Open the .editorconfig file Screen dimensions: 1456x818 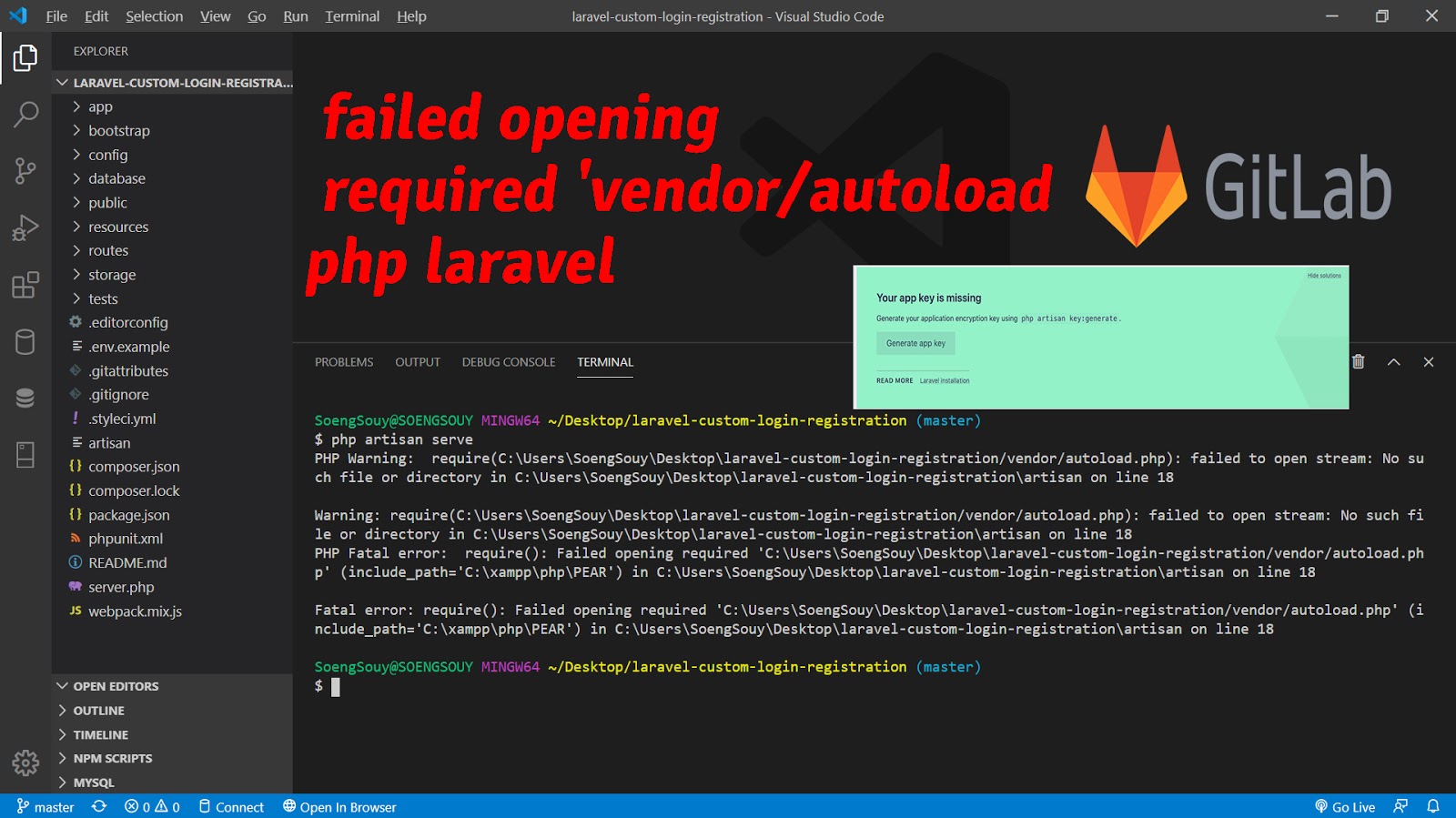pos(173,322)
